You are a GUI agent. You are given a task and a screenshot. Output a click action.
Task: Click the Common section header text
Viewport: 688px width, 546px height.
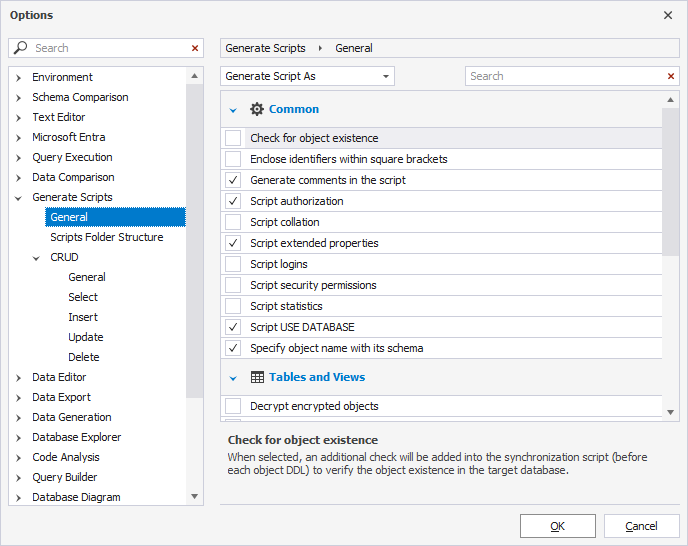click(294, 109)
